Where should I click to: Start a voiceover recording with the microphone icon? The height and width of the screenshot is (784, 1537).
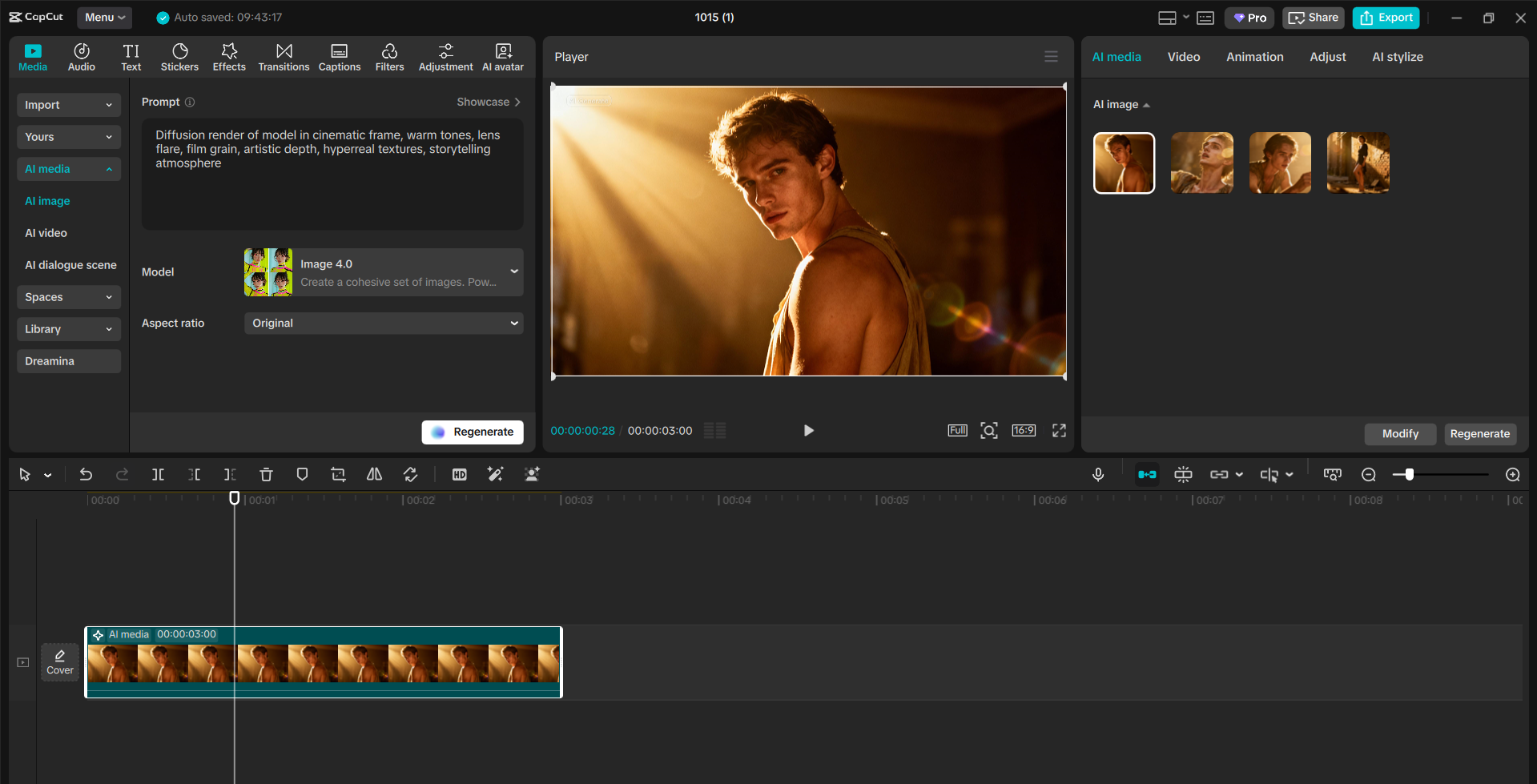click(x=1097, y=474)
